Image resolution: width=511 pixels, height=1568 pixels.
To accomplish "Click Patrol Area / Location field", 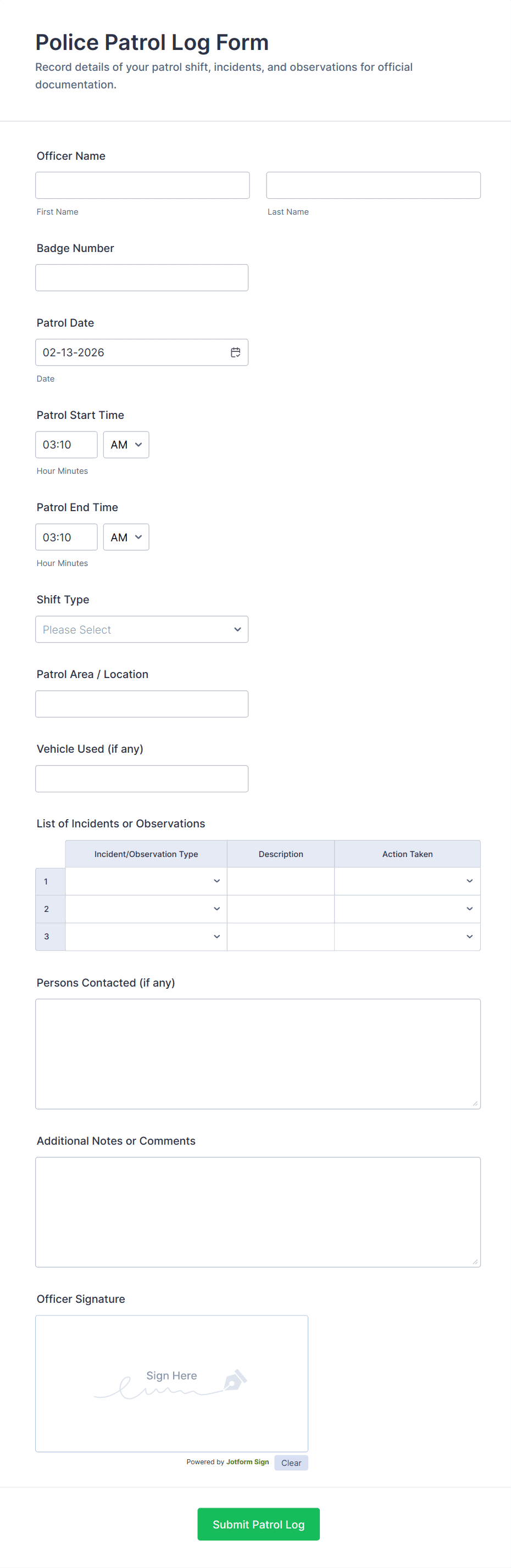I will tap(142, 704).
